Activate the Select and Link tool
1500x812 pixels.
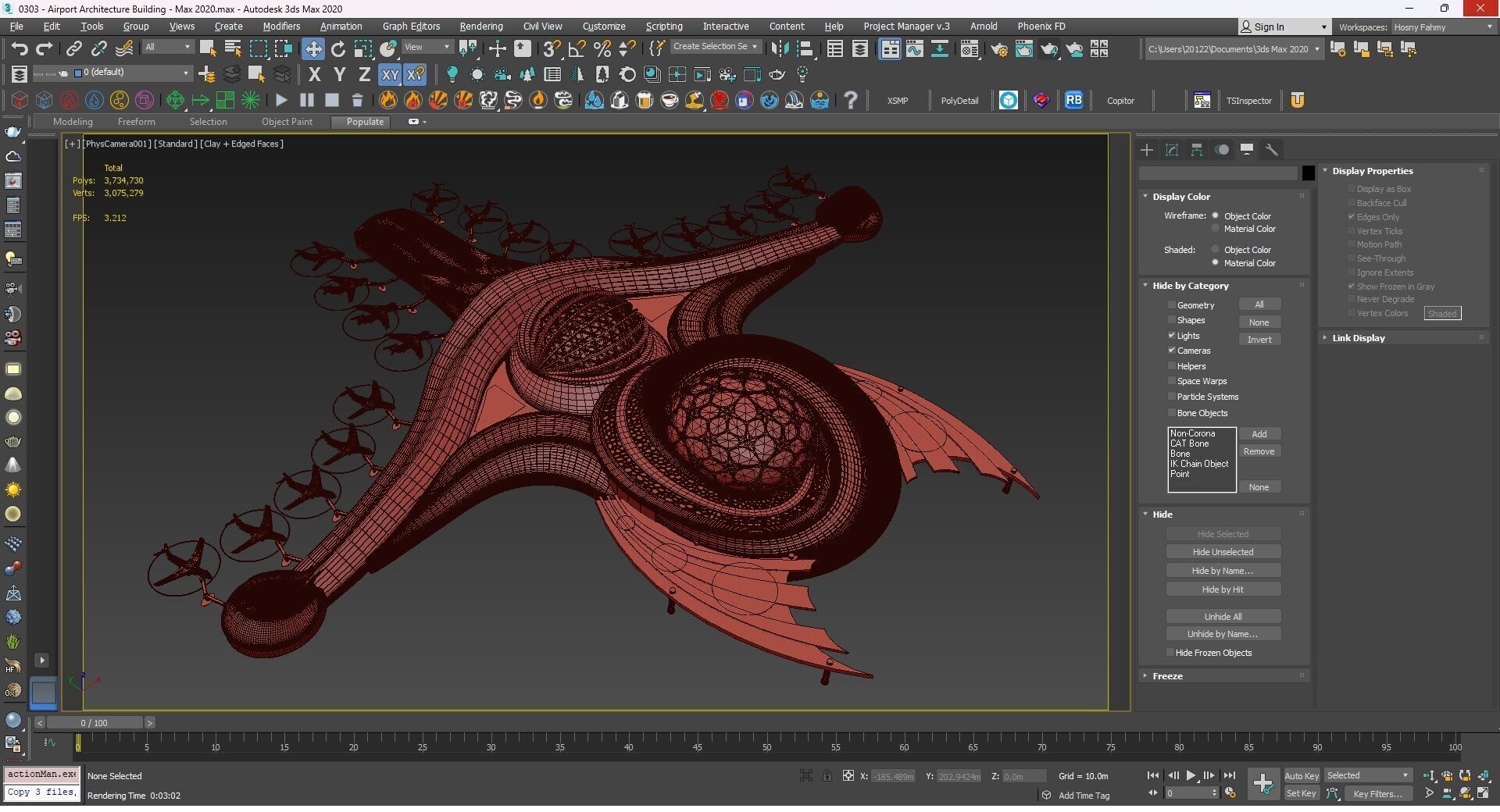coord(73,49)
